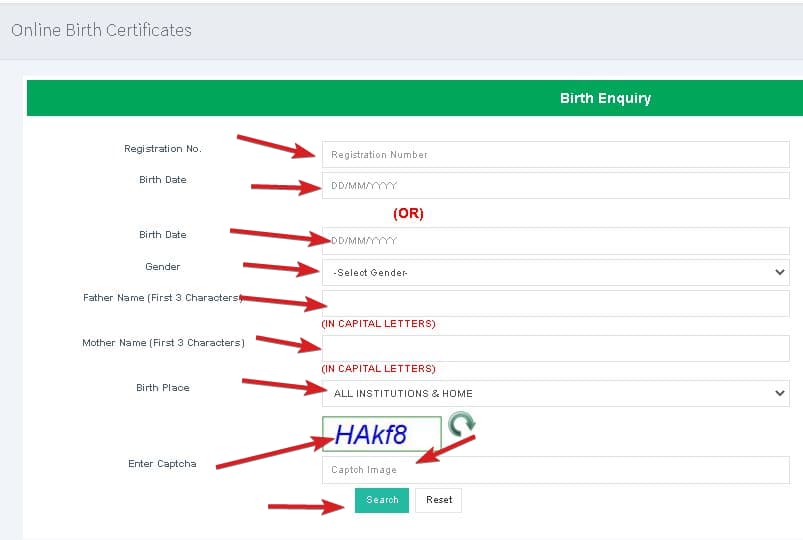Image resolution: width=803 pixels, height=540 pixels.
Task: Select the Mother Name text box
Action: point(555,348)
